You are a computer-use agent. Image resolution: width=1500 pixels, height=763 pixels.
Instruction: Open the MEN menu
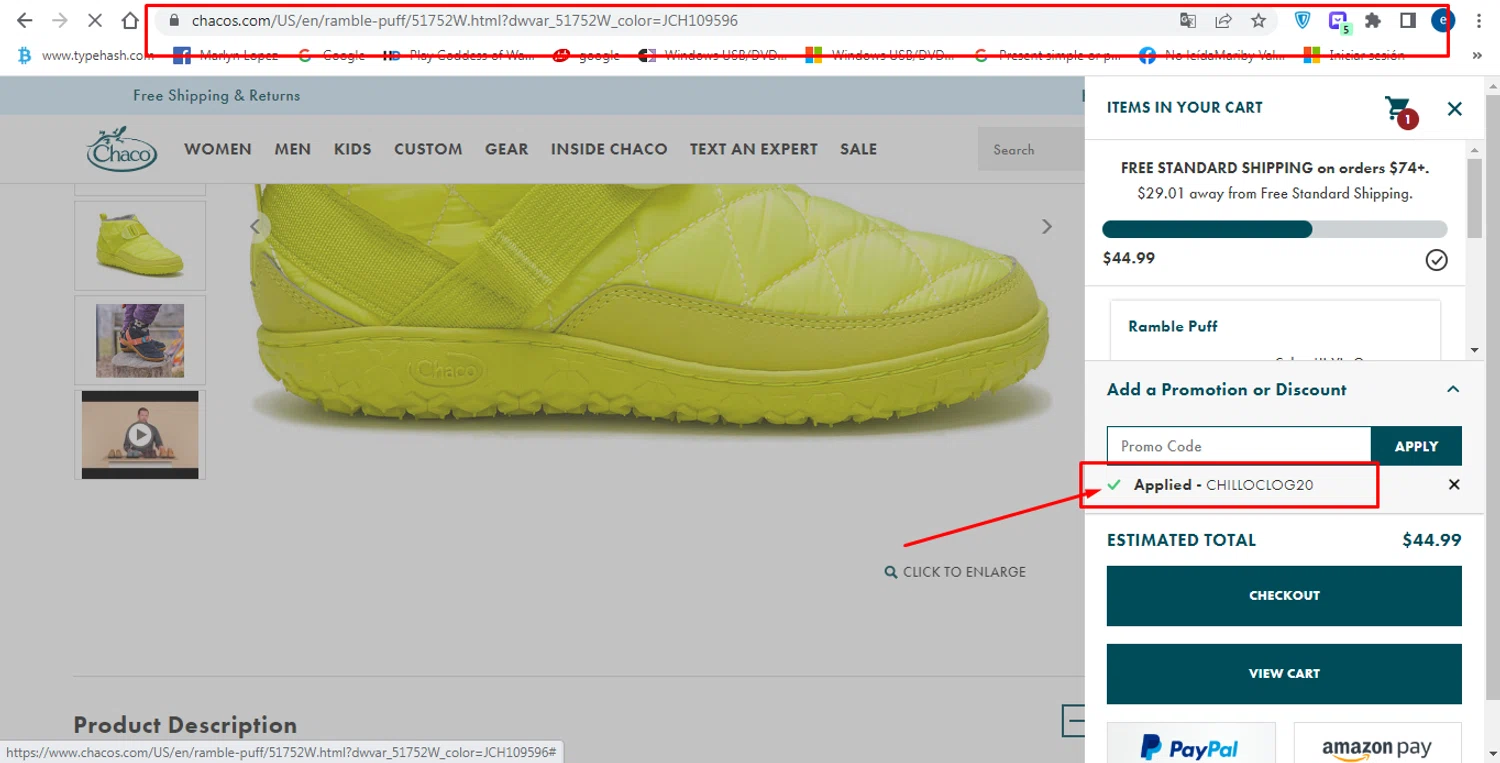pos(293,149)
